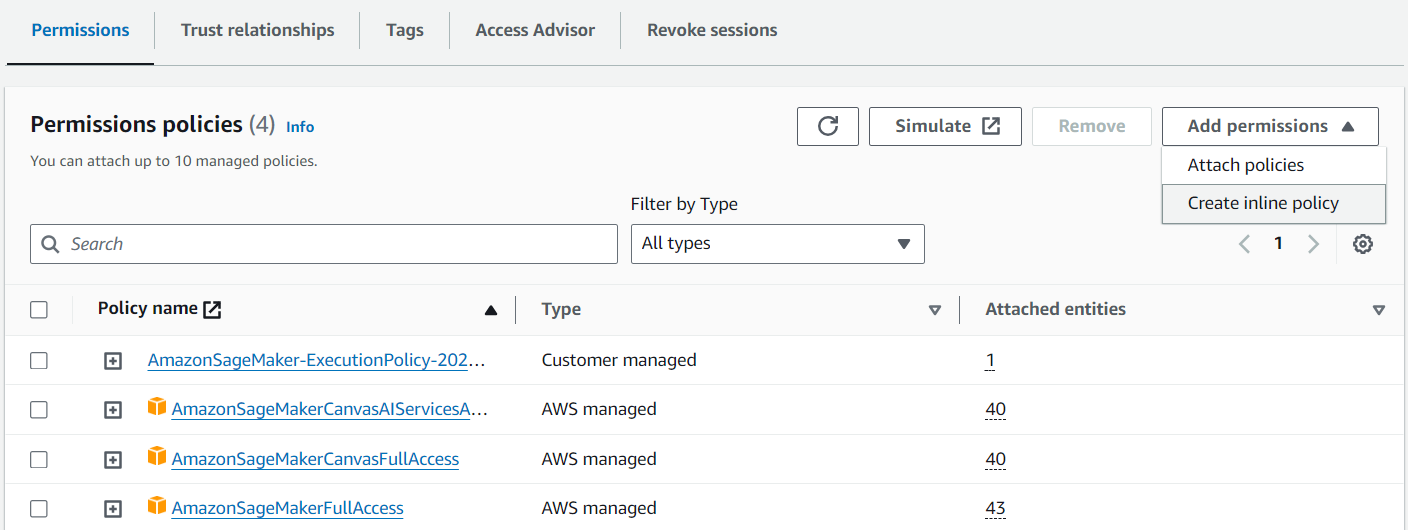This screenshot has height=530, width=1408.
Task: Expand AmazonSageMakerFullAccess policy details
Action: click(113, 509)
